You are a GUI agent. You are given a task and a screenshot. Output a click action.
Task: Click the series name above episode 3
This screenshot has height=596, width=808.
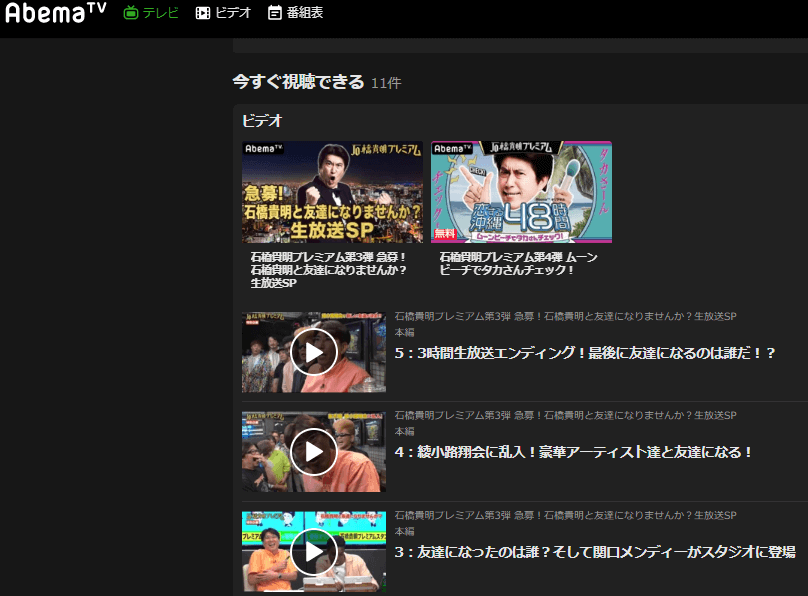565,515
